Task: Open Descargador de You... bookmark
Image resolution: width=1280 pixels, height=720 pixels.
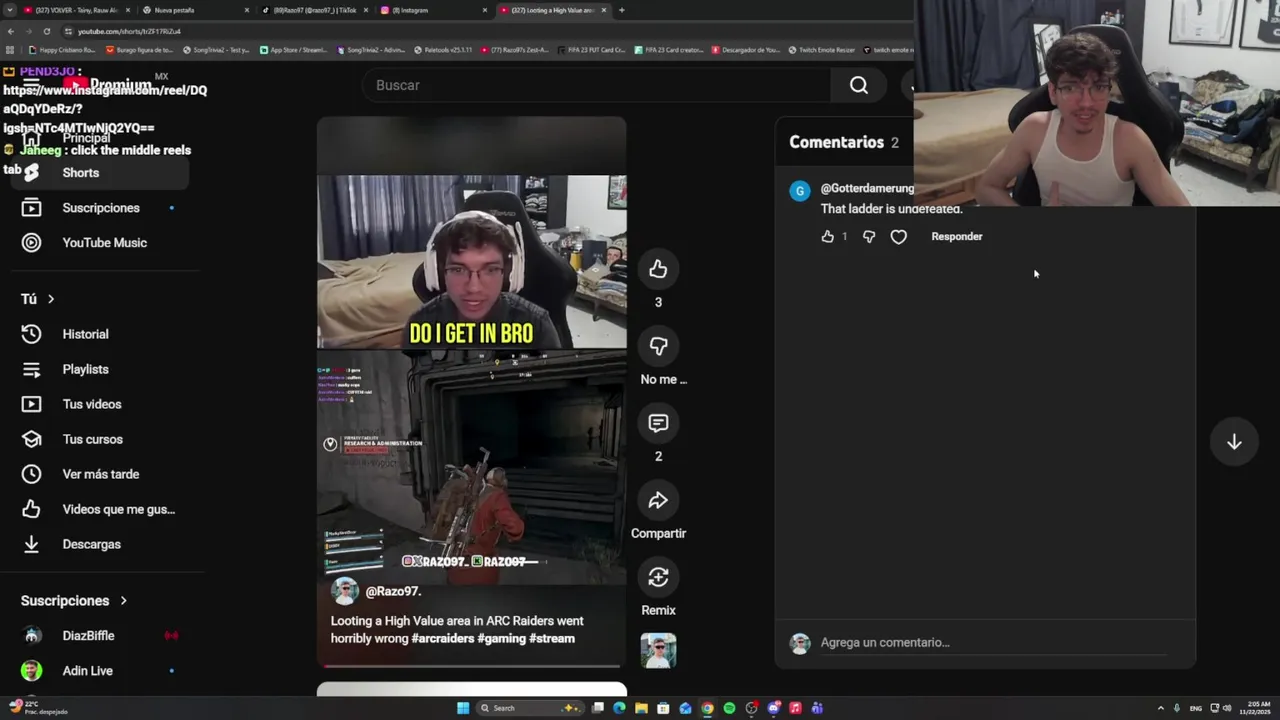Action: coord(746,50)
